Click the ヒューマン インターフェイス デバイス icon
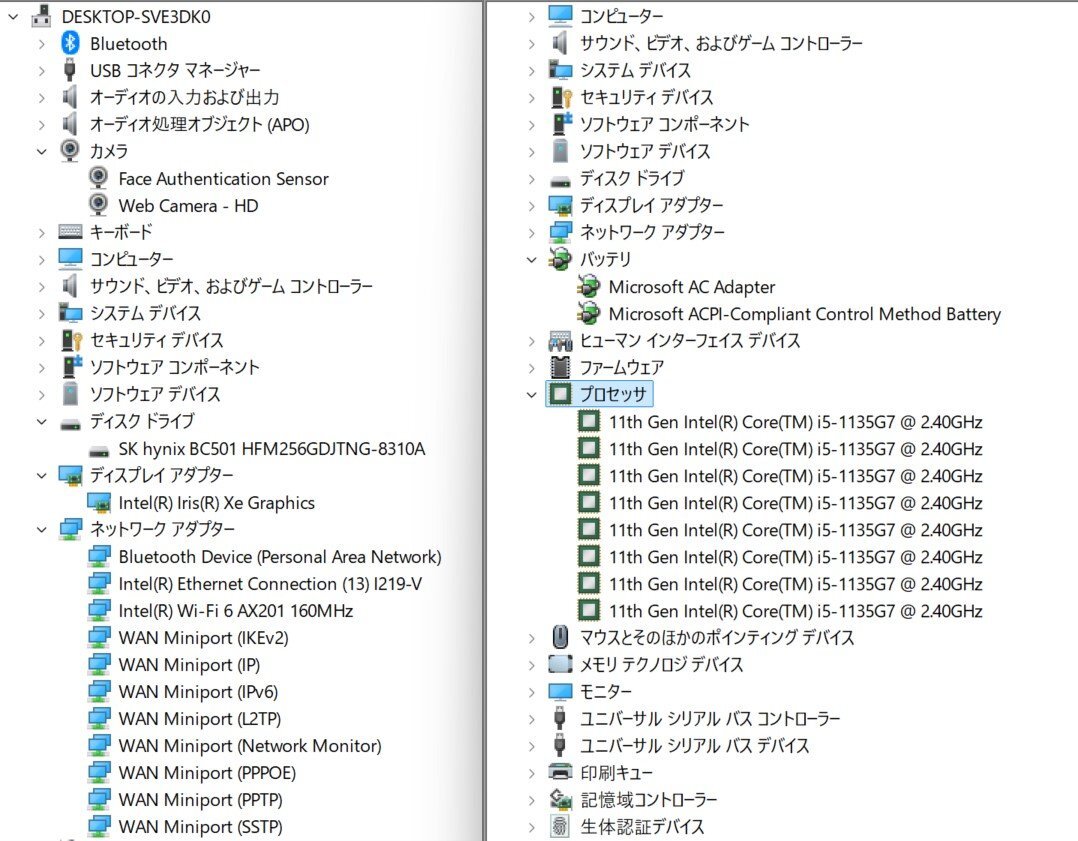The width and height of the screenshot is (1078, 841). (x=560, y=340)
